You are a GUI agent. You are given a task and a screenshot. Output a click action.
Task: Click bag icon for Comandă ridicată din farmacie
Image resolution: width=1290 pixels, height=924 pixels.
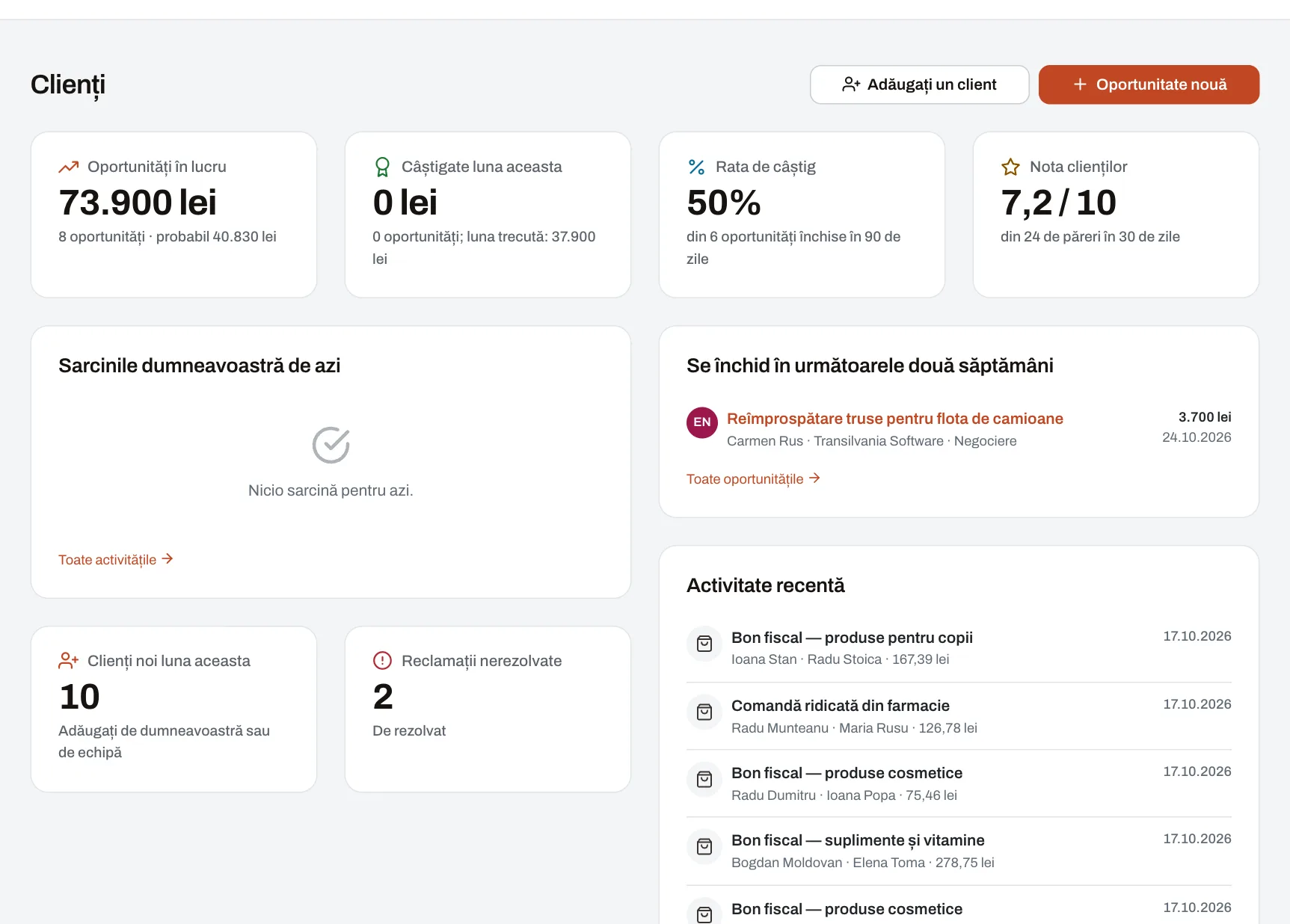(x=704, y=712)
